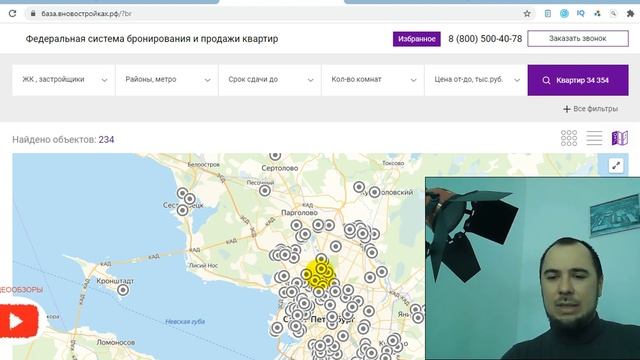Open the browser extensions puzzle icon
Screen dimensions: 640x360
click(x=630, y=13)
